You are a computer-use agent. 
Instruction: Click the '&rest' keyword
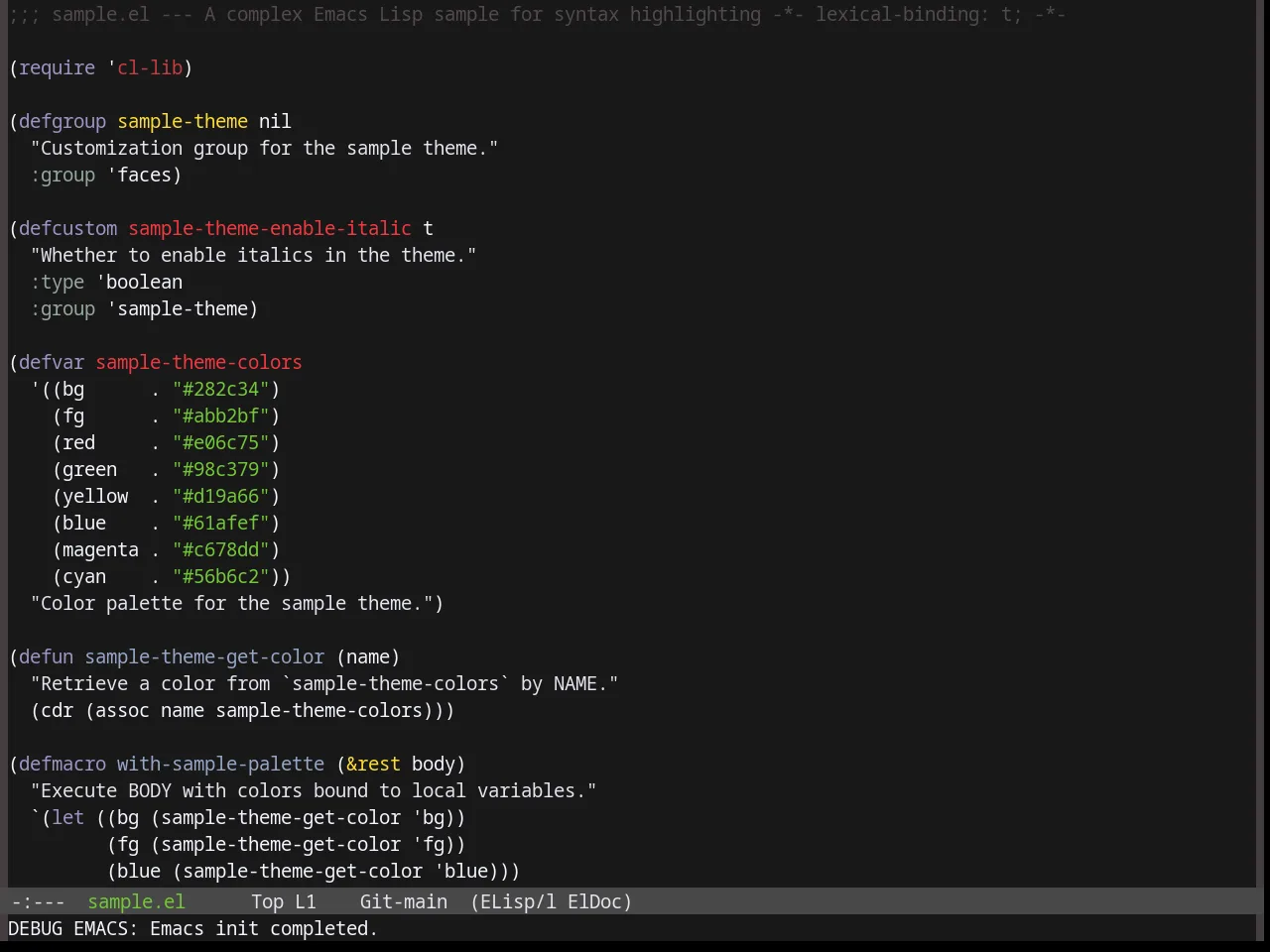(x=373, y=764)
